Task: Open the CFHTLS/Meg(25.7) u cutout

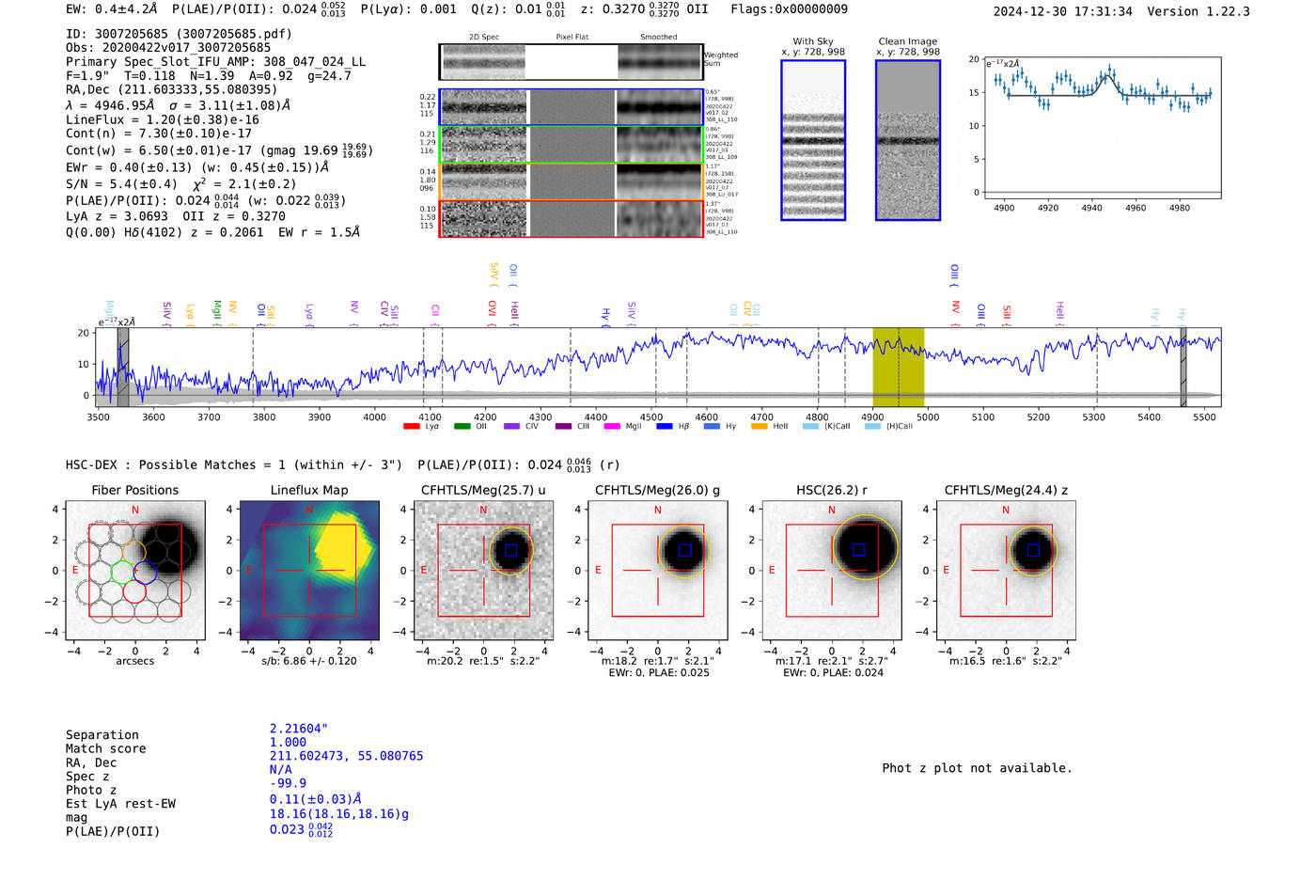Action: (x=483, y=570)
